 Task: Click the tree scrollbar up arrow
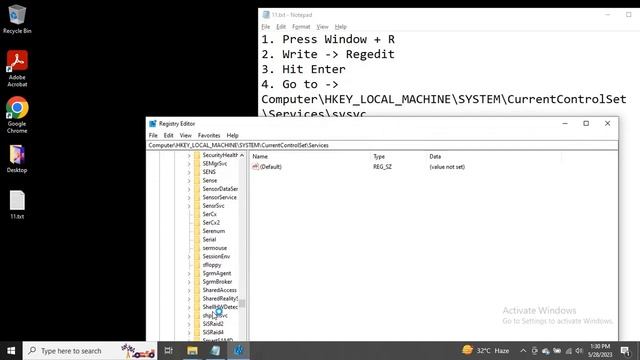coord(242,156)
